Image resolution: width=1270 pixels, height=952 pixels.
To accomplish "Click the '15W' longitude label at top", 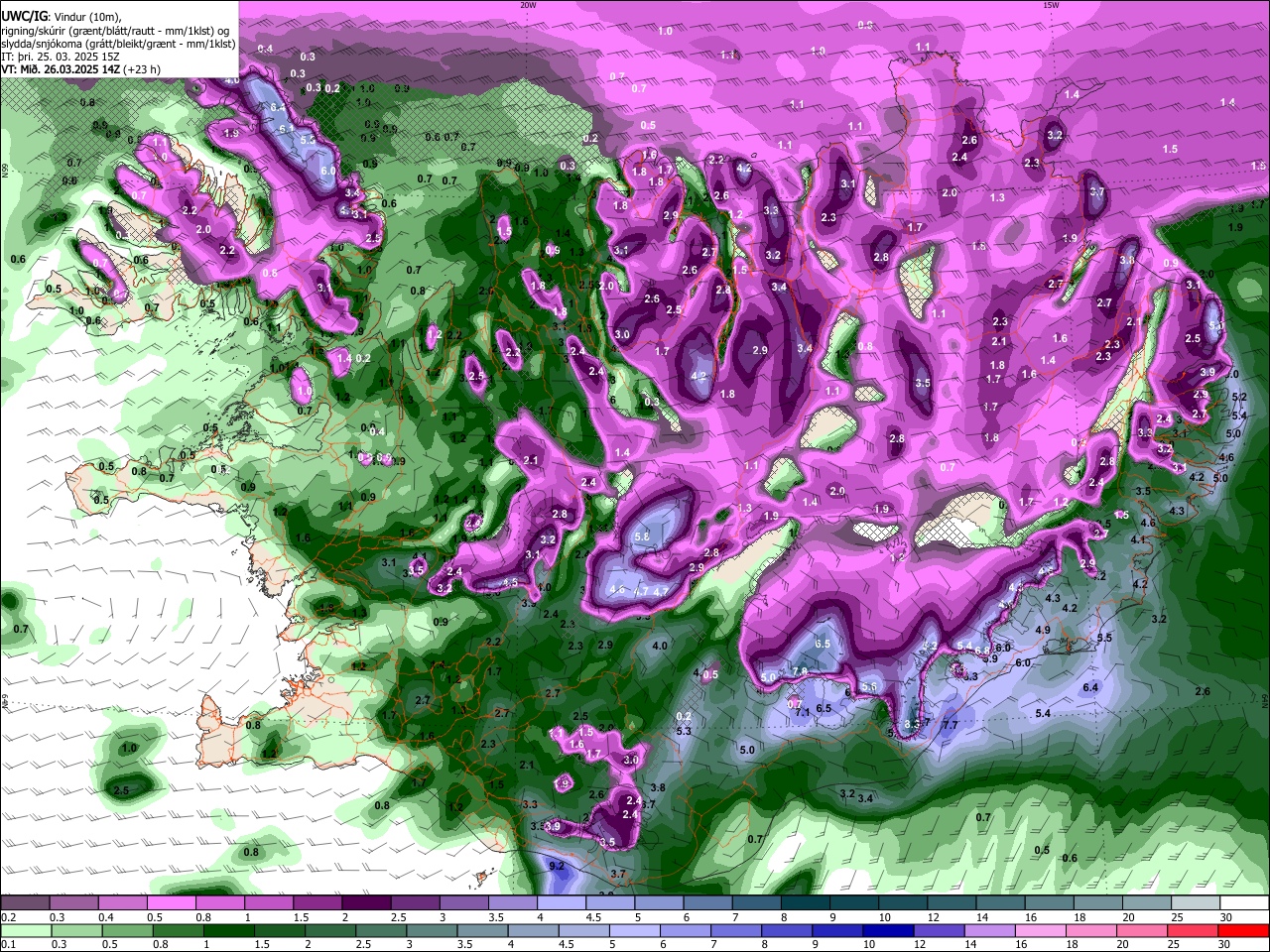I will 1051,4.
